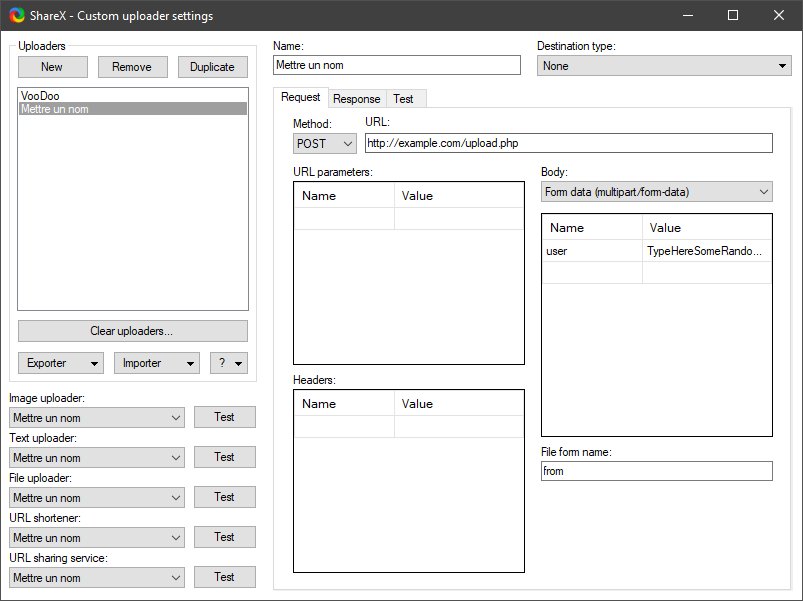Click empty Value cell in Headers table
Screen dimensions: 803x601
point(459,426)
